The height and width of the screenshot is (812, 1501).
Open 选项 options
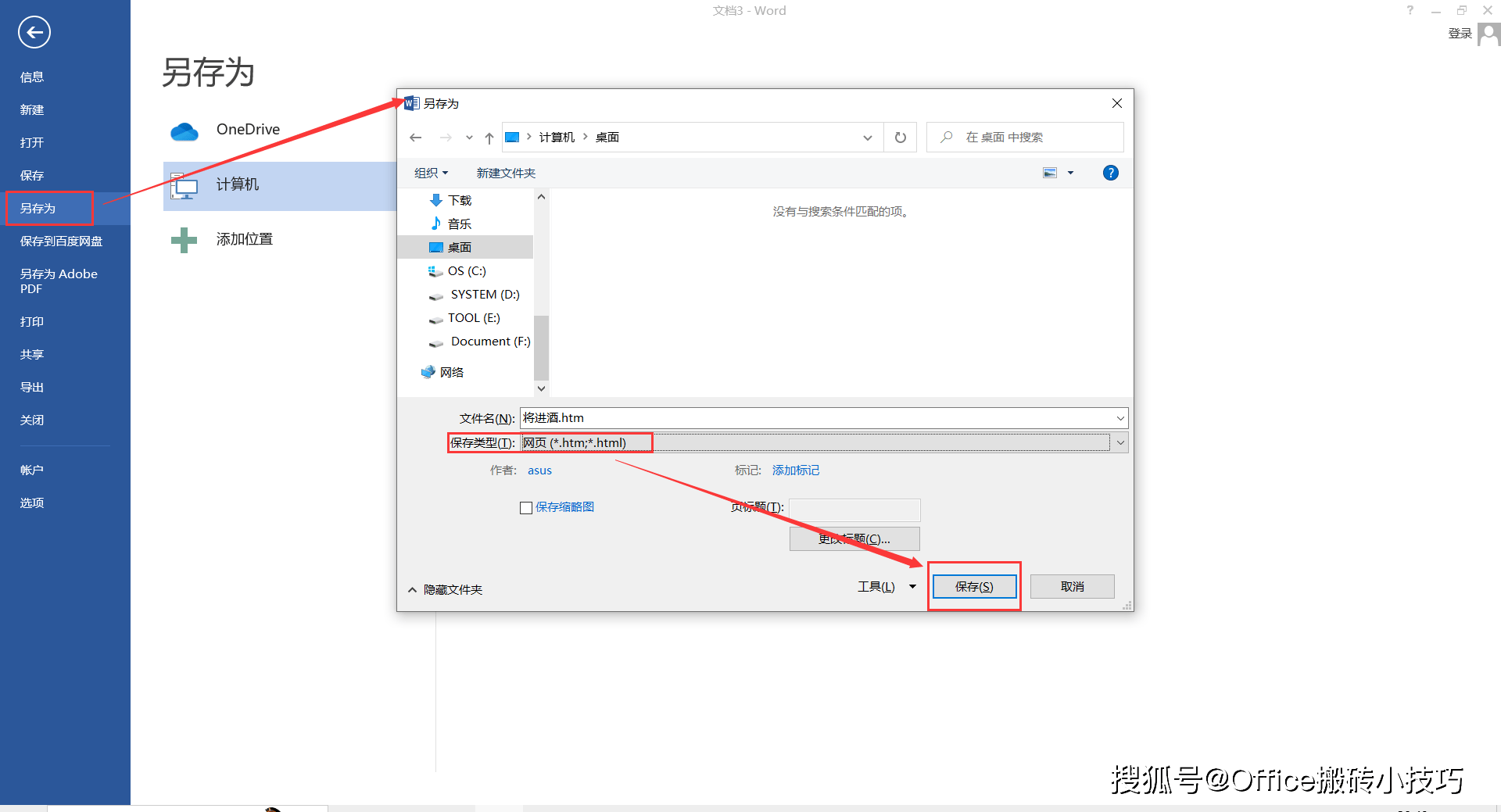coord(32,503)
